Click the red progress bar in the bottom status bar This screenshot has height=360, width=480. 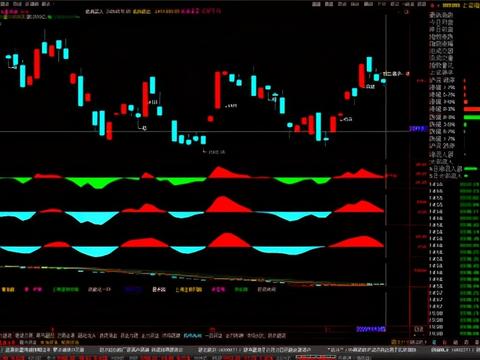tap(315, 357)
